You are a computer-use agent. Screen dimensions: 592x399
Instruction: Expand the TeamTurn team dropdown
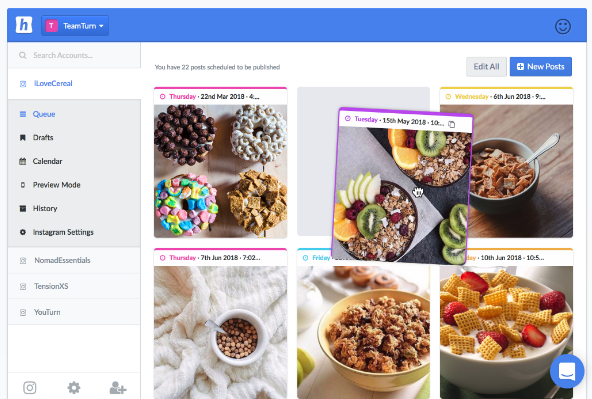[75, 26]
